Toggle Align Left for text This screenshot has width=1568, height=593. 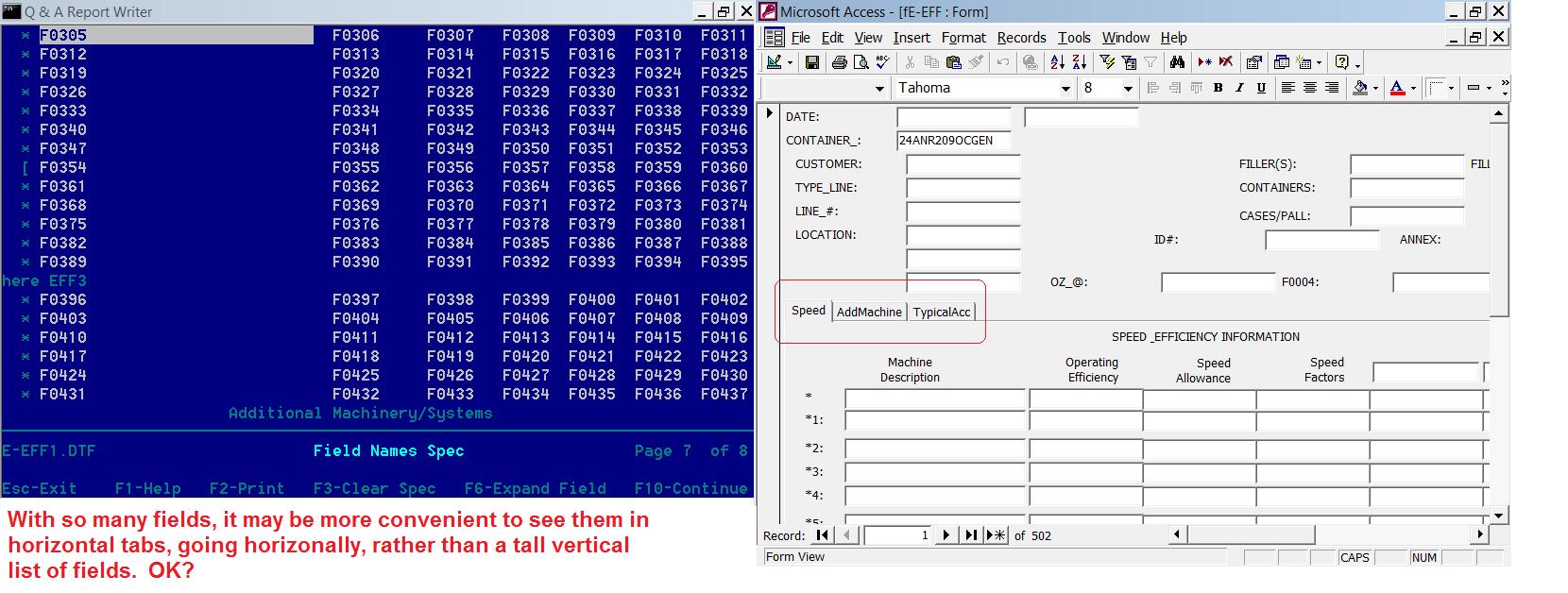click(x=1287, y=88)
